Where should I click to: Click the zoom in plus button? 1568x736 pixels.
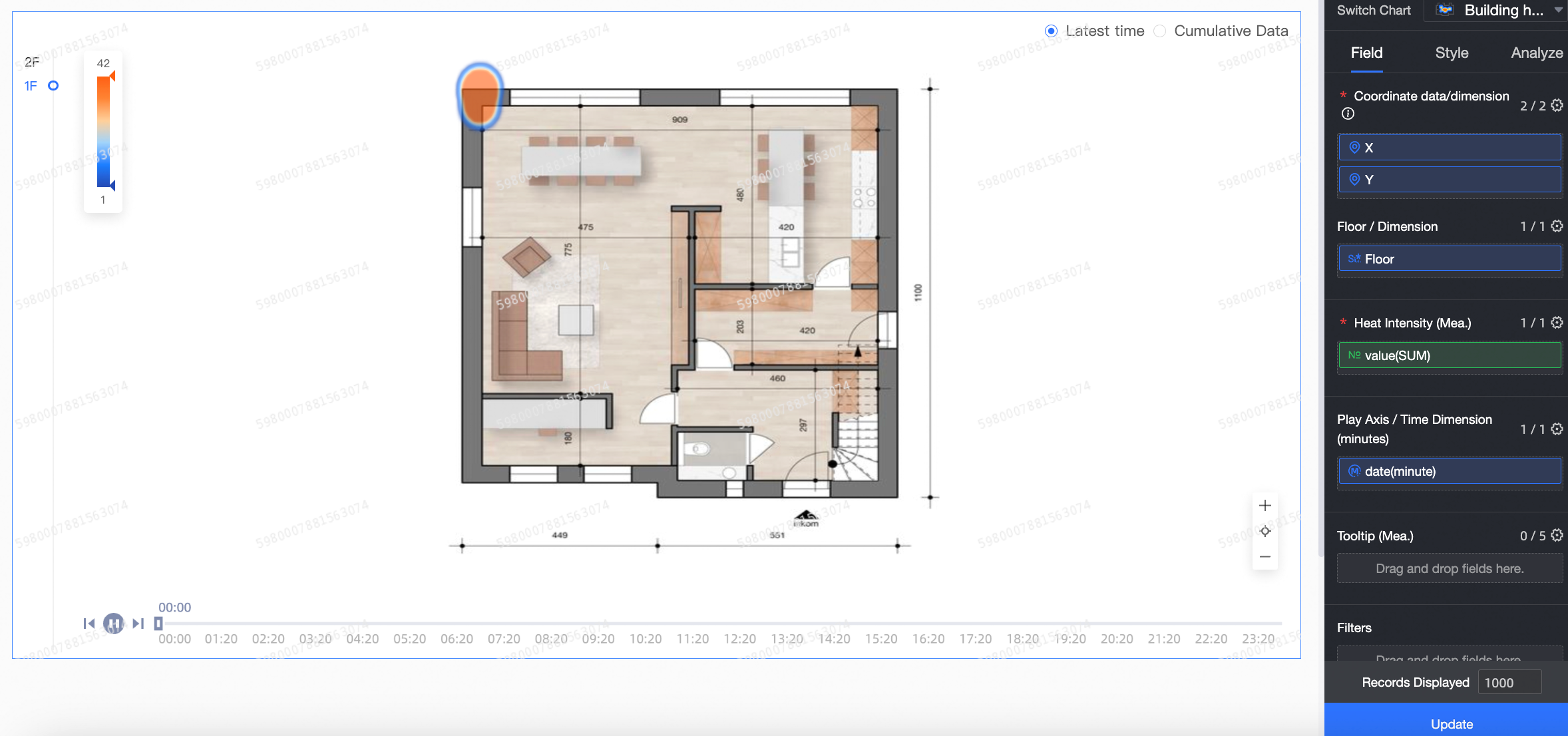point(1265,506)
